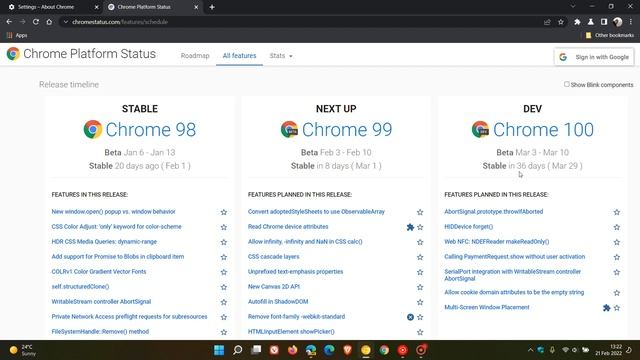Star the 'HIDDevice forget()' feature
This screenshot has height=360, width=640.
617,227
